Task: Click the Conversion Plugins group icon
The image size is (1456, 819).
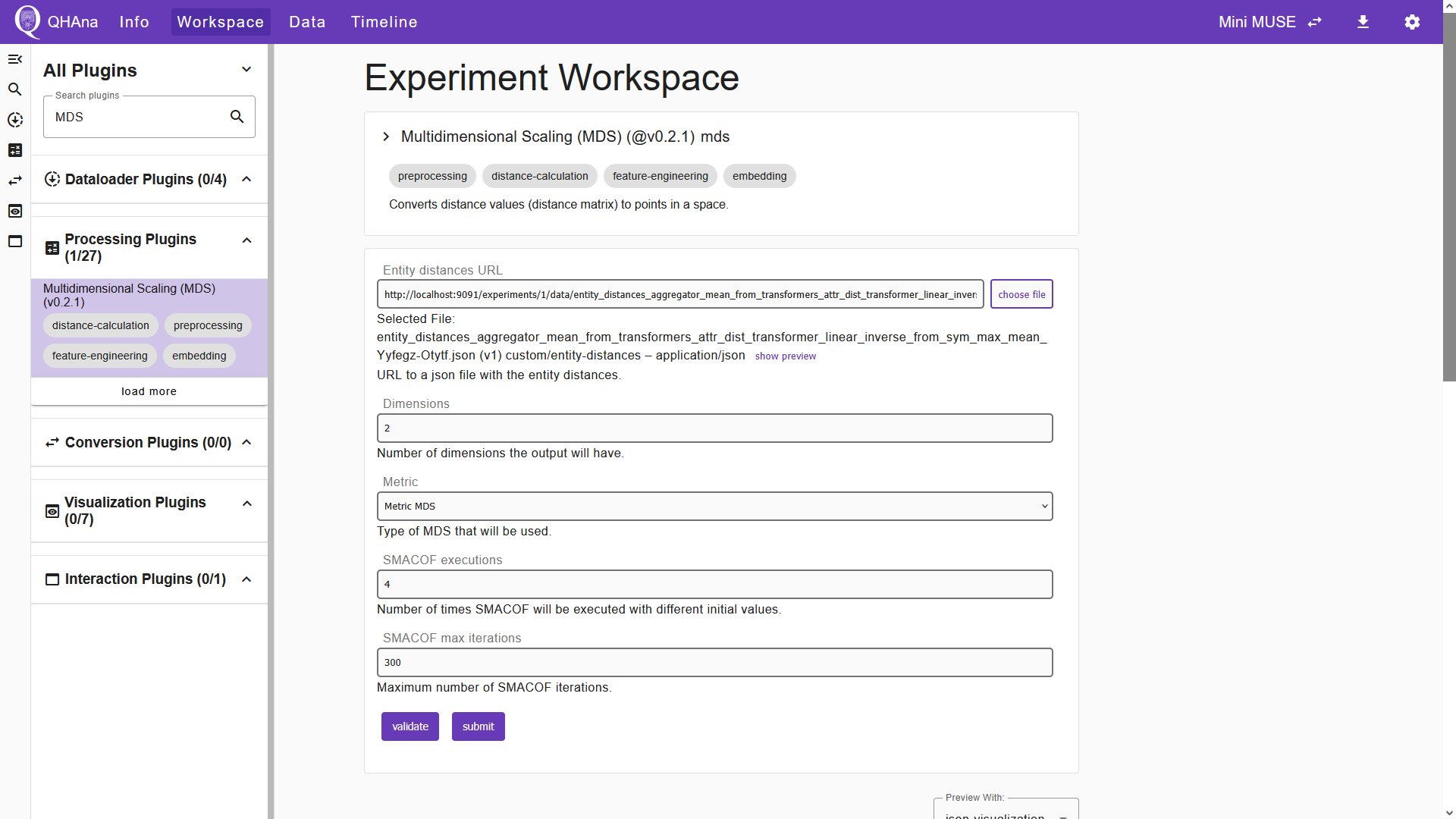Action: [x=52, y=442]
